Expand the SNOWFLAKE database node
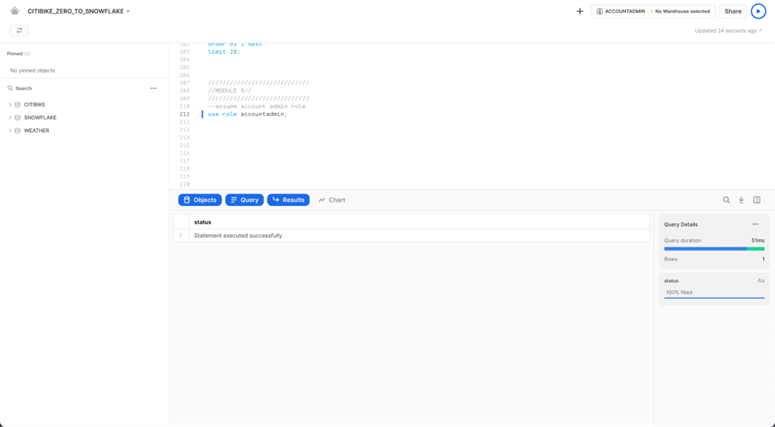This screenshot has height=427, width=775. click(x=10, y=118)
